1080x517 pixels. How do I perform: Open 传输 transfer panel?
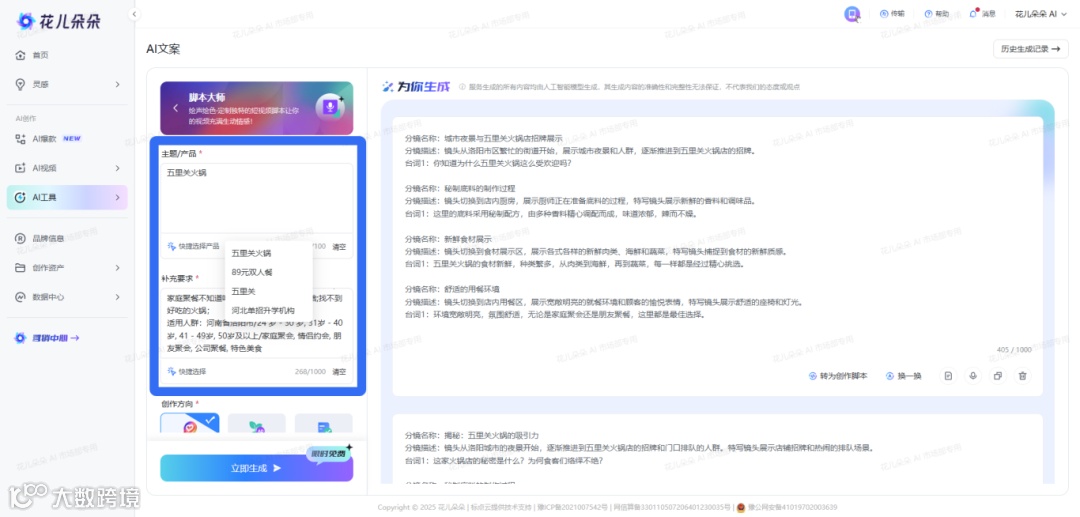pyautogui.click(x=892, y=14)
